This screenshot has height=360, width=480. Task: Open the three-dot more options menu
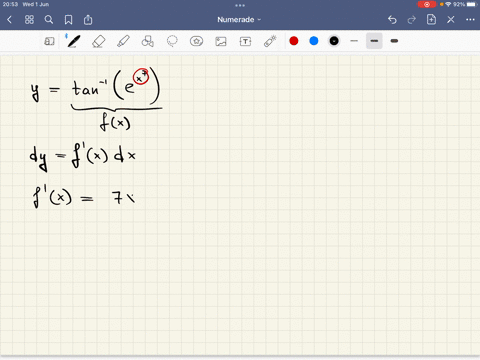click(470, 20)
